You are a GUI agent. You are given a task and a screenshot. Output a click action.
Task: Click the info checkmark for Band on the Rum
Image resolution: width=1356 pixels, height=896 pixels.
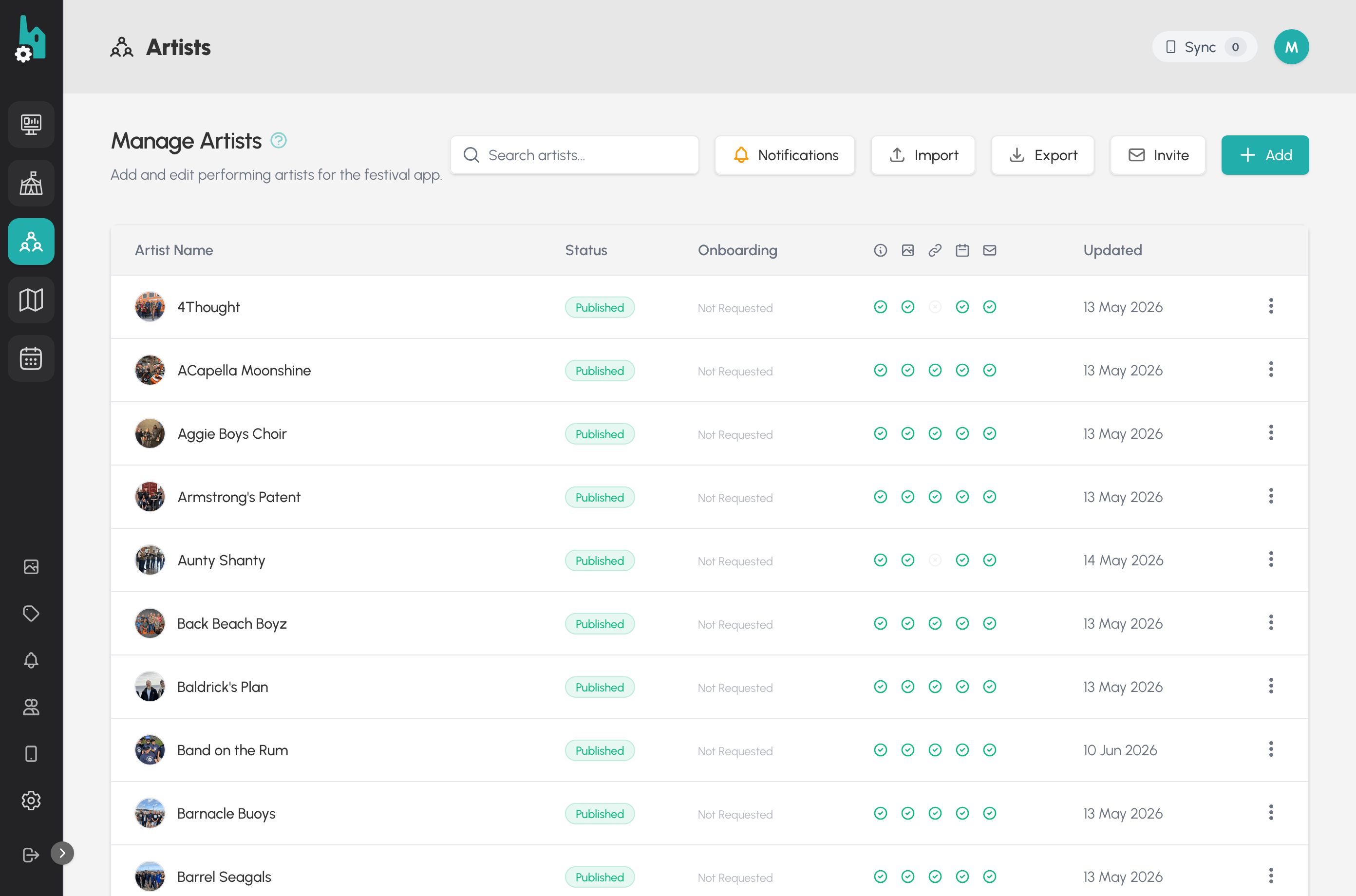881,750
